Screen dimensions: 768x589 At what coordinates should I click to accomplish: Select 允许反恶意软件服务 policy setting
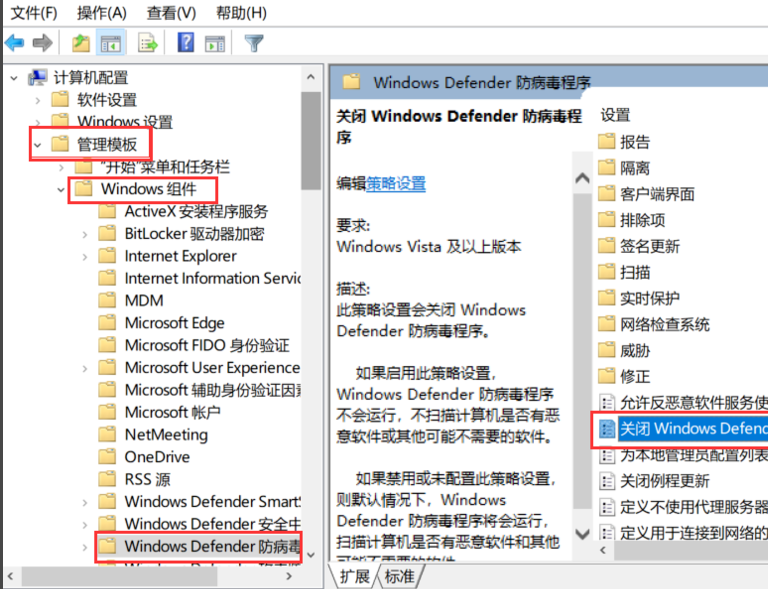click(694, 402)
